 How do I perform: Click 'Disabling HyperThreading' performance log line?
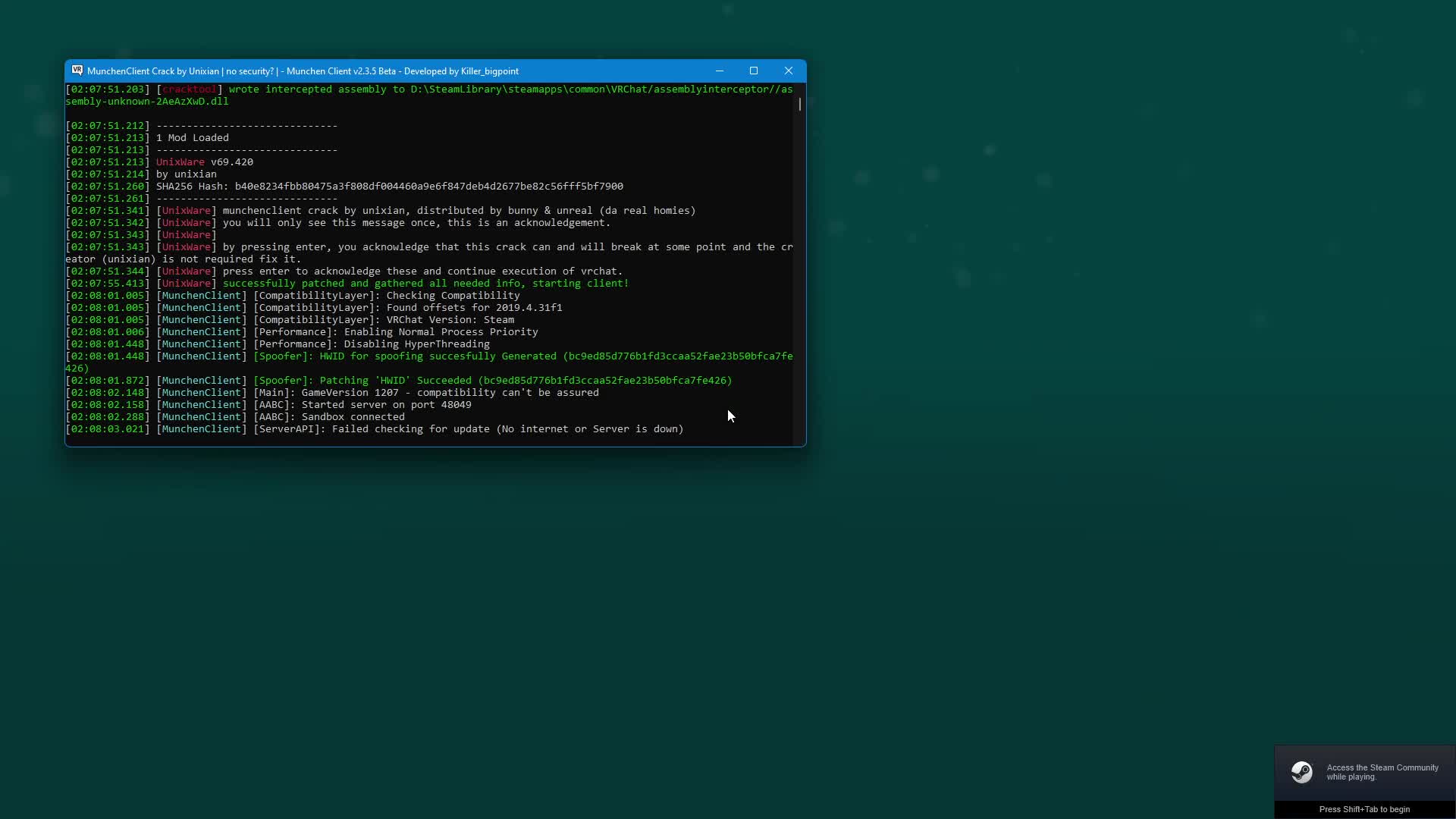[416, 344]
